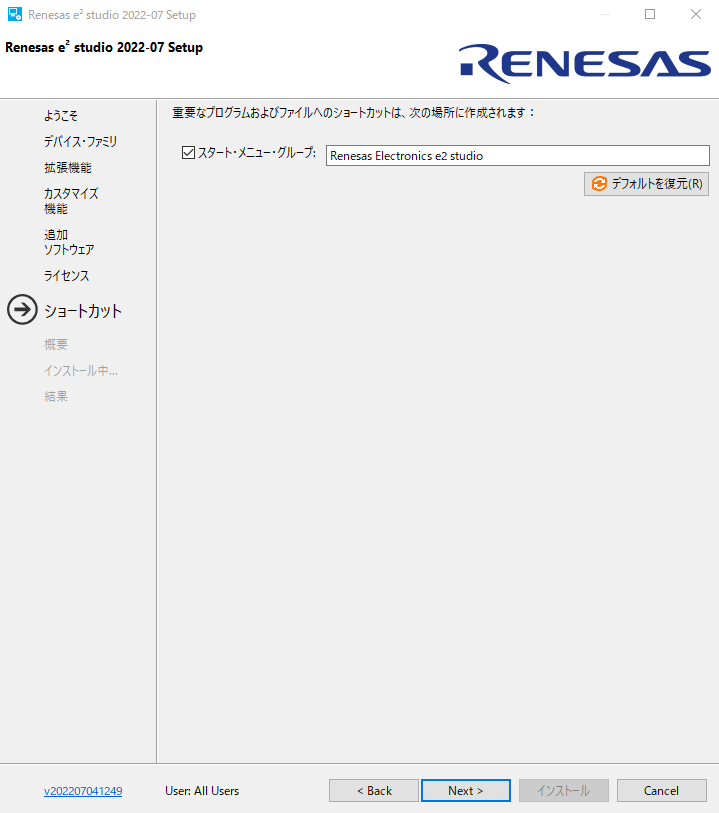This screenshot has width=719, height=813.
Task: Proceed with the Next > button
Action: [x=465, y=791]
